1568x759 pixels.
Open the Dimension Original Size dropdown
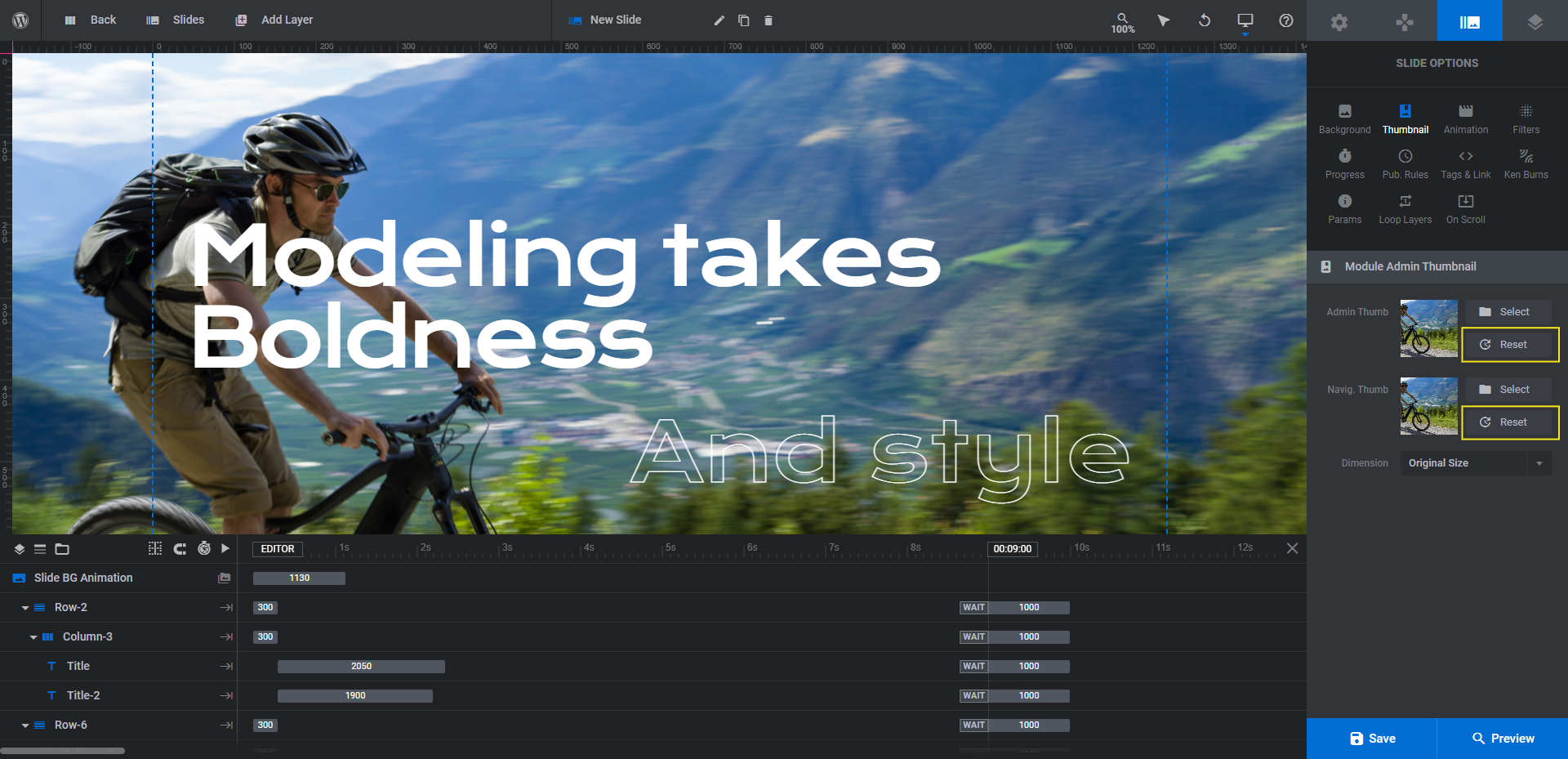click(1476, 463)
